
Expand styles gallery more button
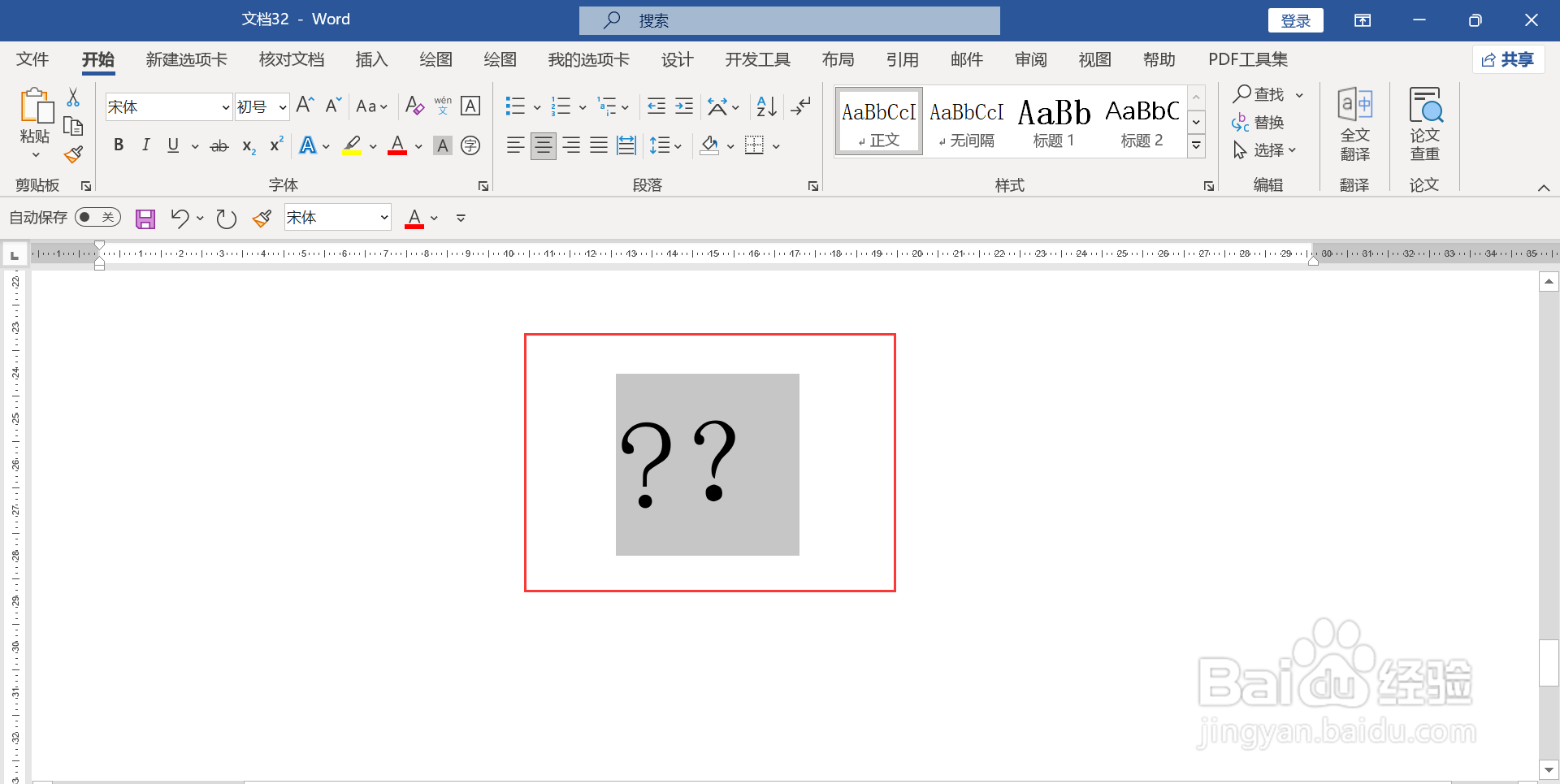point(1196,146)
